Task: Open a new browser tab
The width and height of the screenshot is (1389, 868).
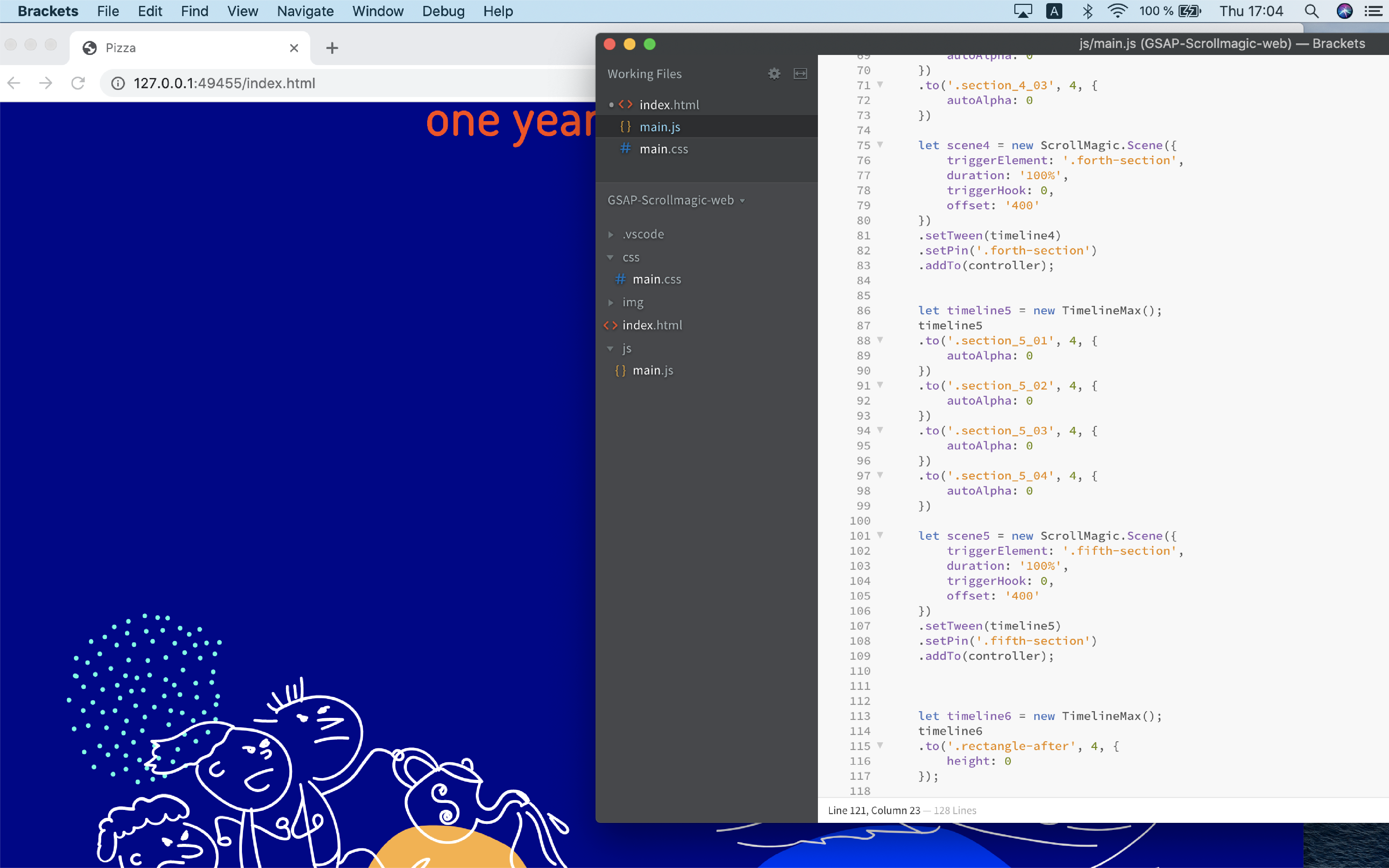Action: click(x=332, y=48)
